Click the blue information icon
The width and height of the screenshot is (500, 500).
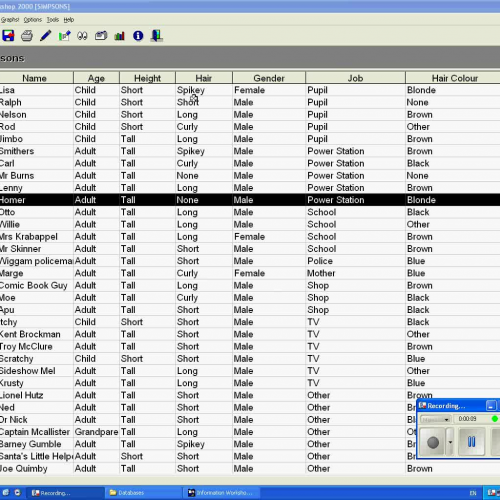point(138,36)
